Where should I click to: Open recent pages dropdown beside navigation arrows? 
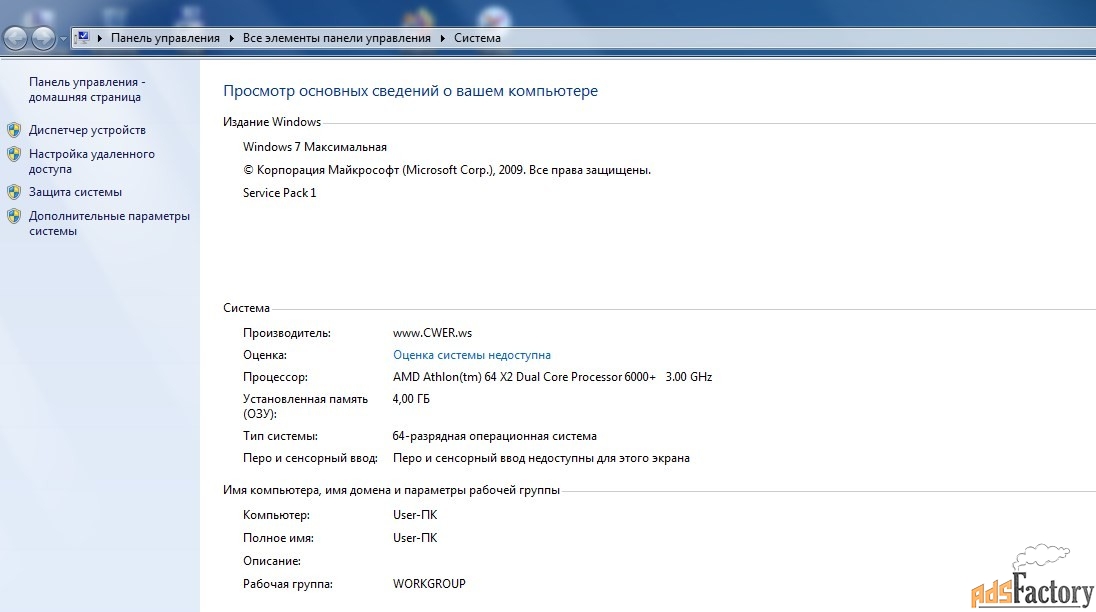(63, 38)
